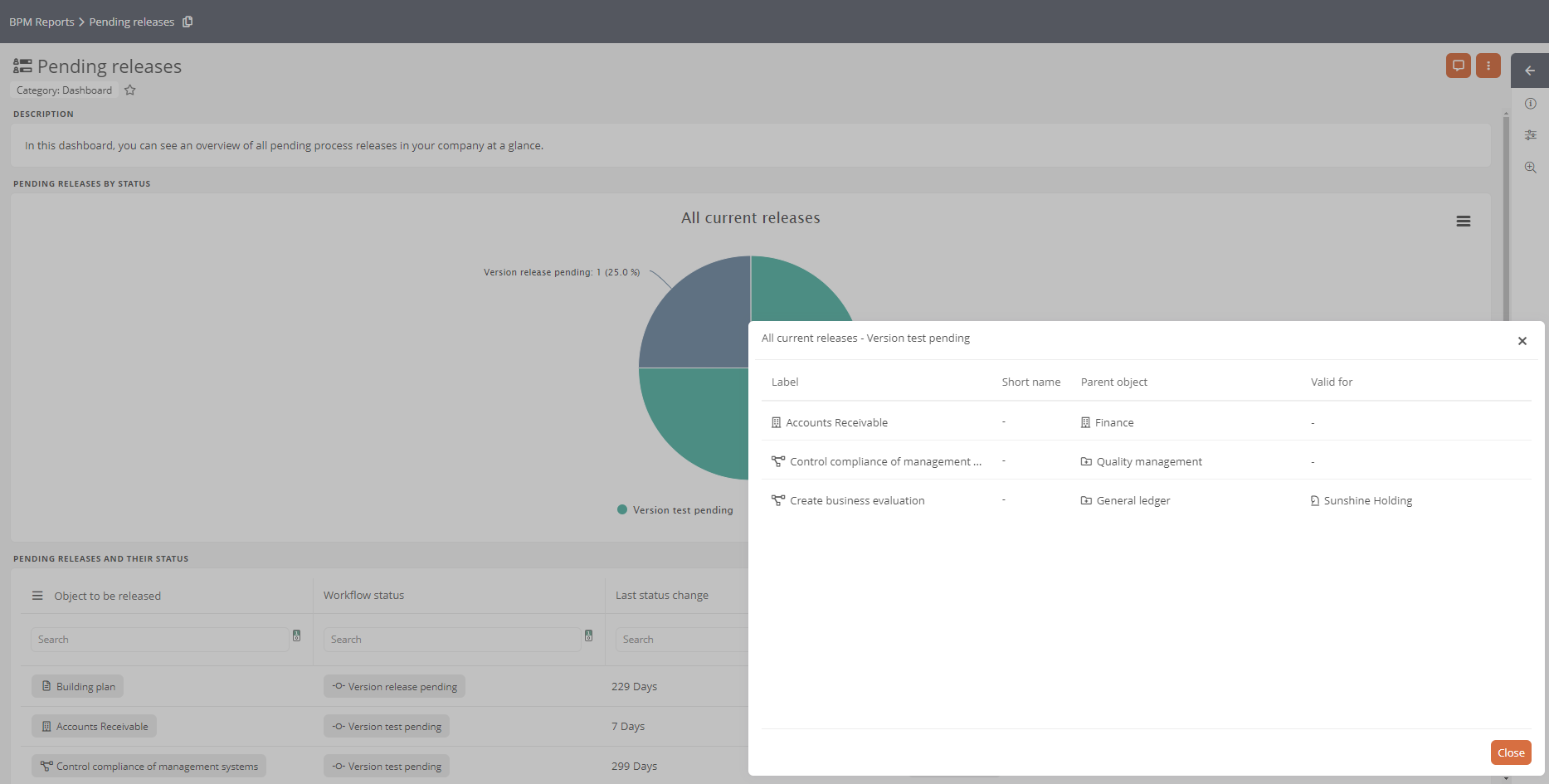
Task: Open the info panel icon in sidebar
Action: pos(1530,104)
